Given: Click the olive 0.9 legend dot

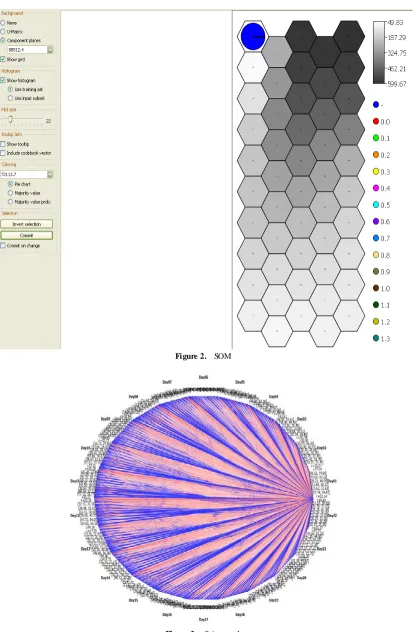Looking at the screenshot, I should (376, 271).
